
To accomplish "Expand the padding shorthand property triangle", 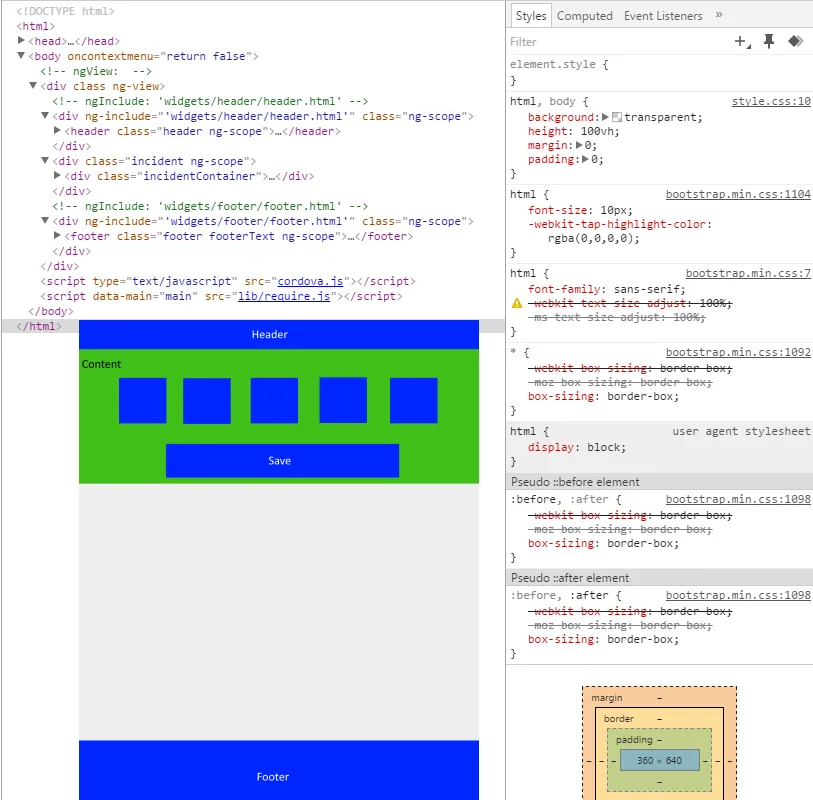I will 586,159.
